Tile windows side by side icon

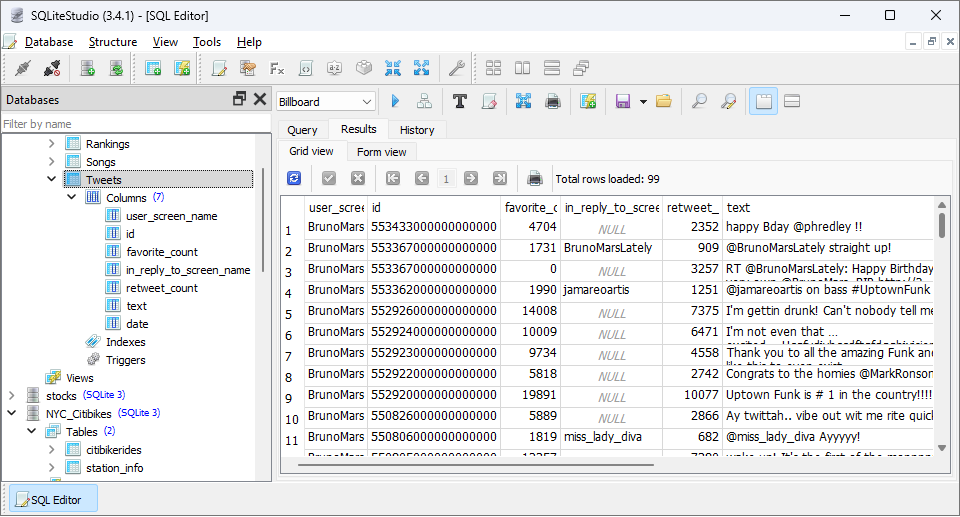(x=522, y=68)
